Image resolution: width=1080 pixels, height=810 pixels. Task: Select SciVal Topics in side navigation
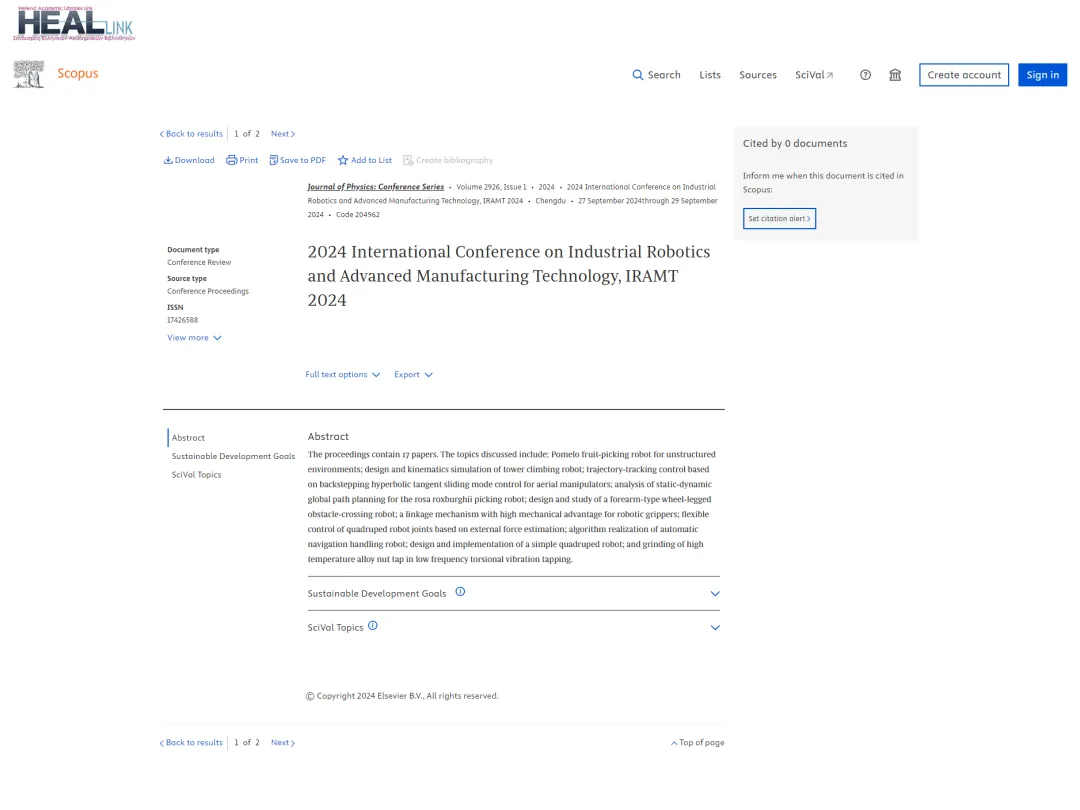coord(196,475)
